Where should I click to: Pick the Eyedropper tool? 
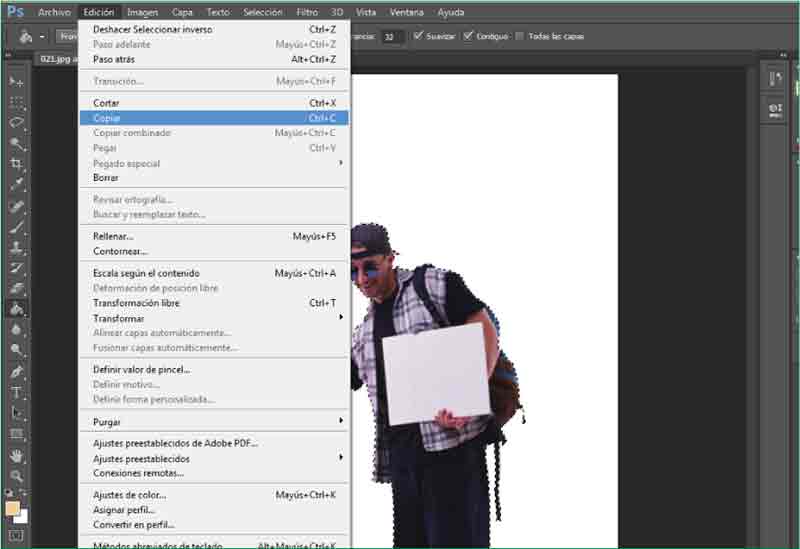tap(17, 185)
